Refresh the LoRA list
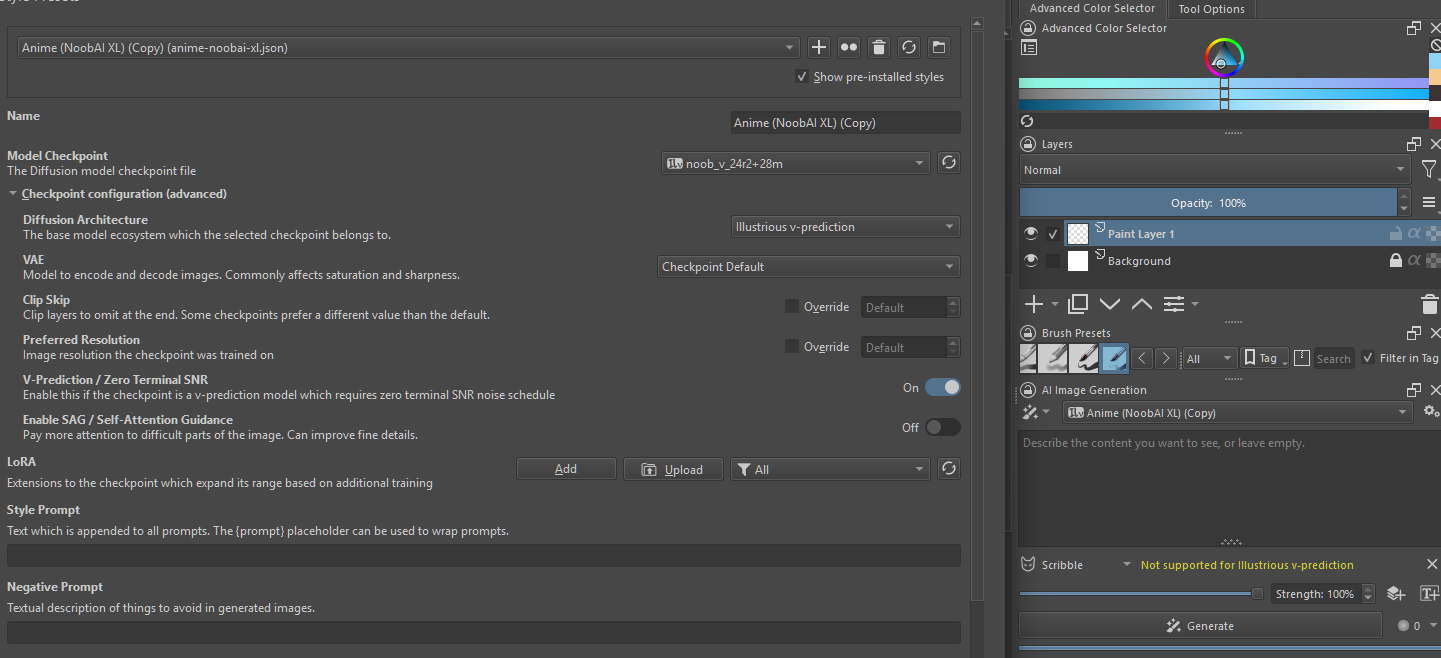Viewport: 1441px width, 658px height. tap(949, 469)
